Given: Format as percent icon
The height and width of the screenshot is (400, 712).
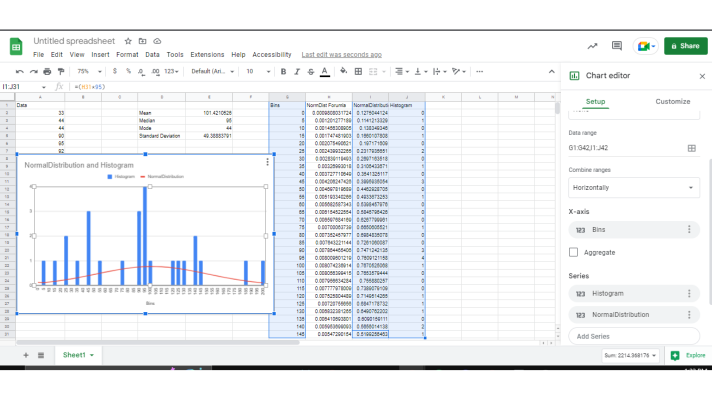Looking at the screenshot, I should (129, 71).
